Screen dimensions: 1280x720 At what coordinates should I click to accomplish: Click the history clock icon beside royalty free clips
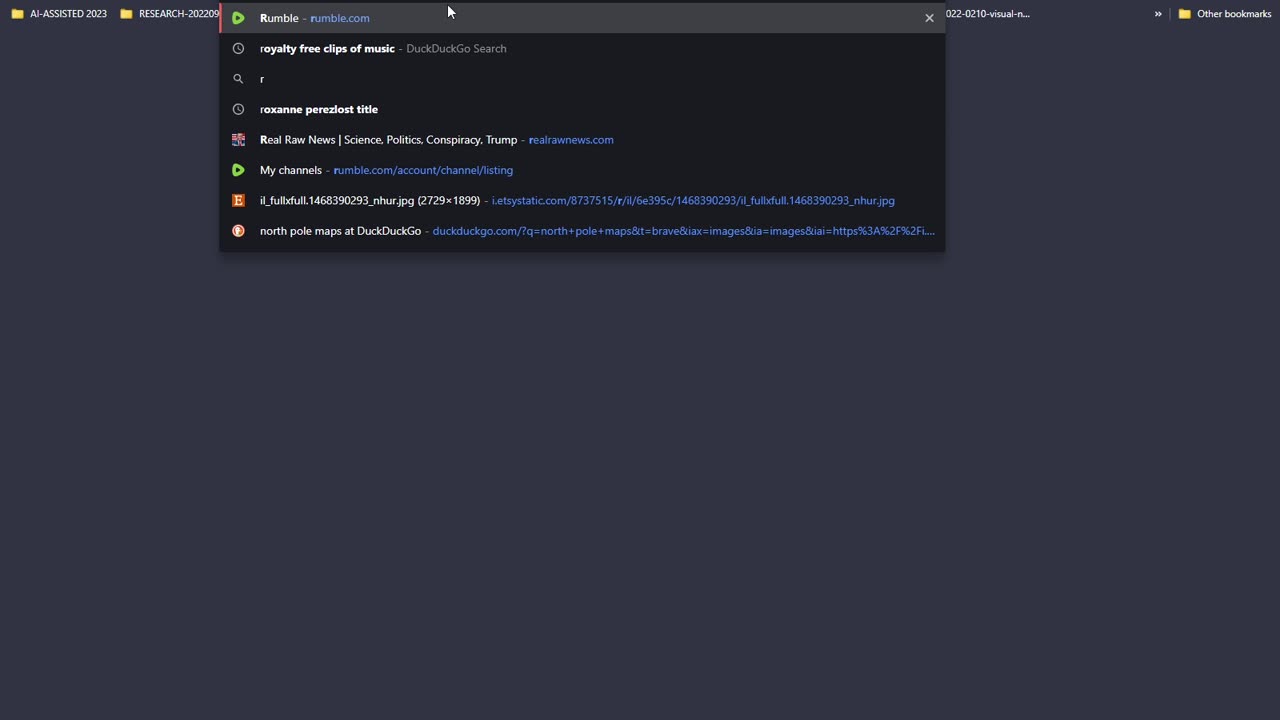(238, 48)
